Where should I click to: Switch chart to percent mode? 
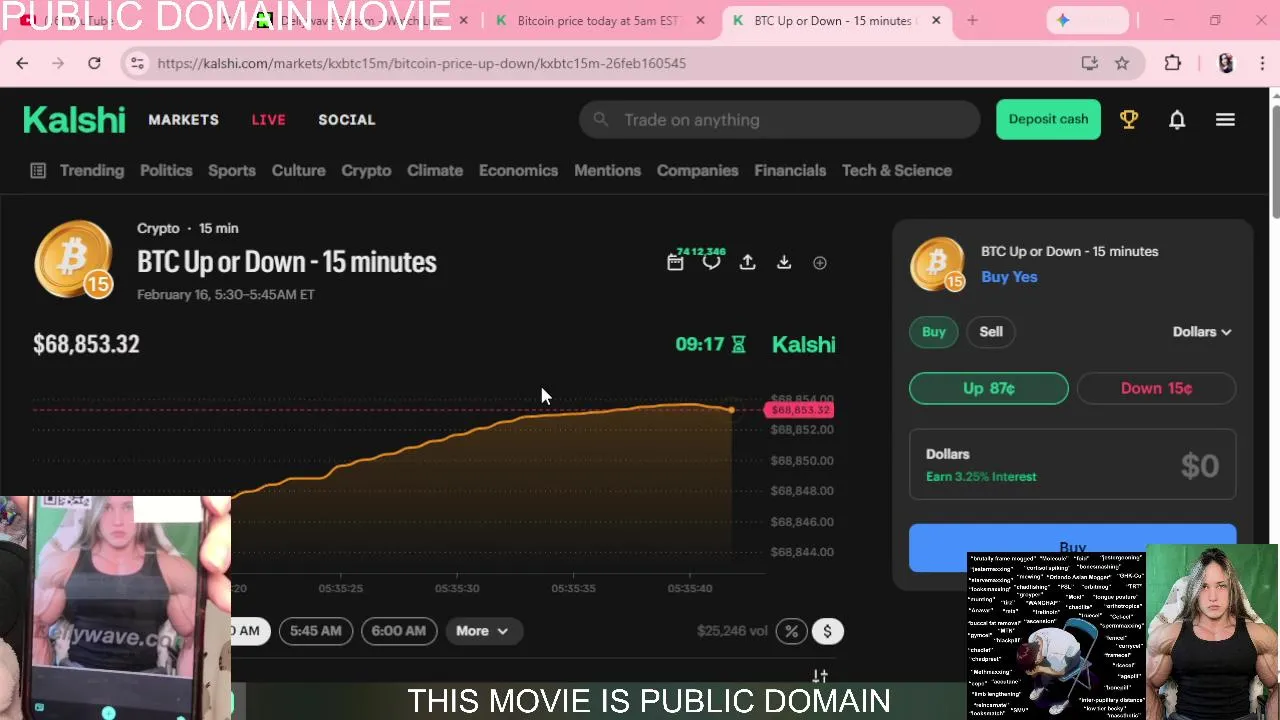pyautogui.click(x=791, y=631)
